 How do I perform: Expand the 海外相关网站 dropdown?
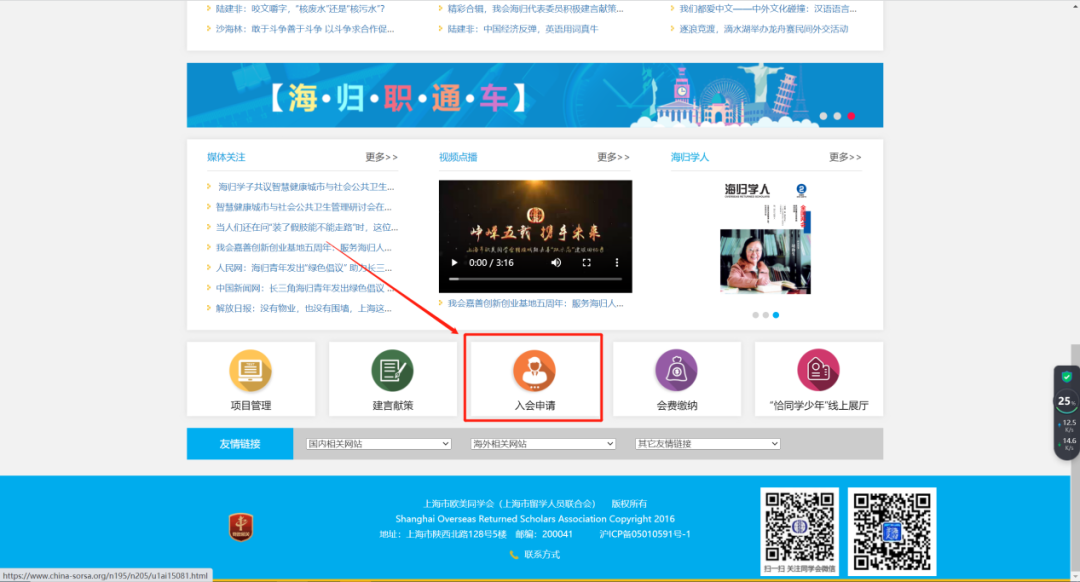pos(543,444)
